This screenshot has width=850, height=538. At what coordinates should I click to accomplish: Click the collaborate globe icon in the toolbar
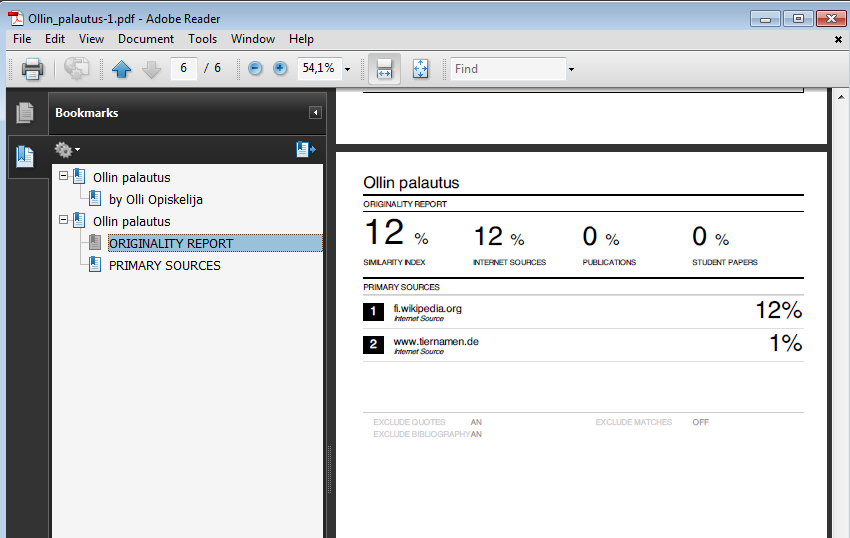(x=76, y=69)
